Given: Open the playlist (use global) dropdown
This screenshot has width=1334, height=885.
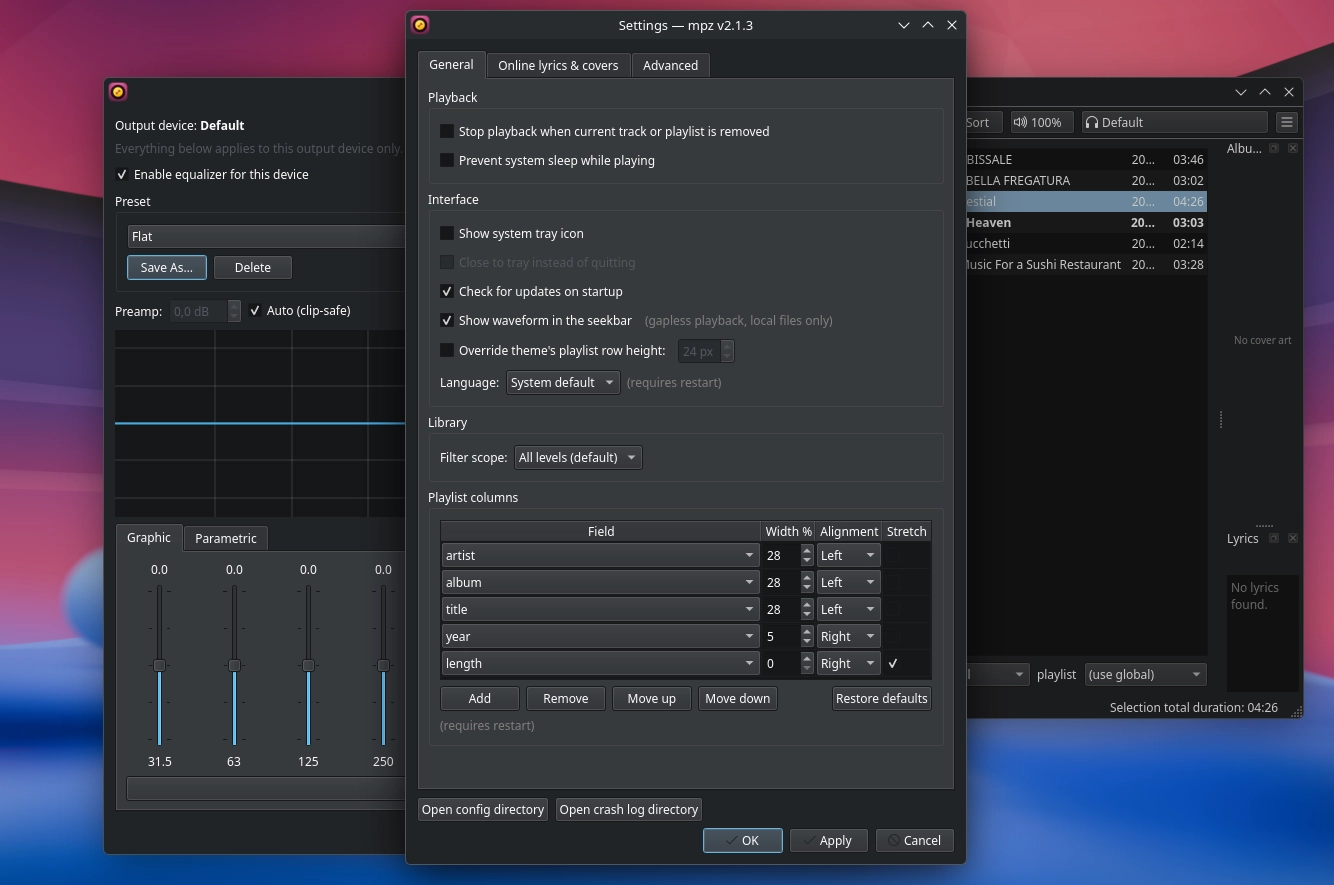Looking at the screenshot, I should tap(1145, 674).
